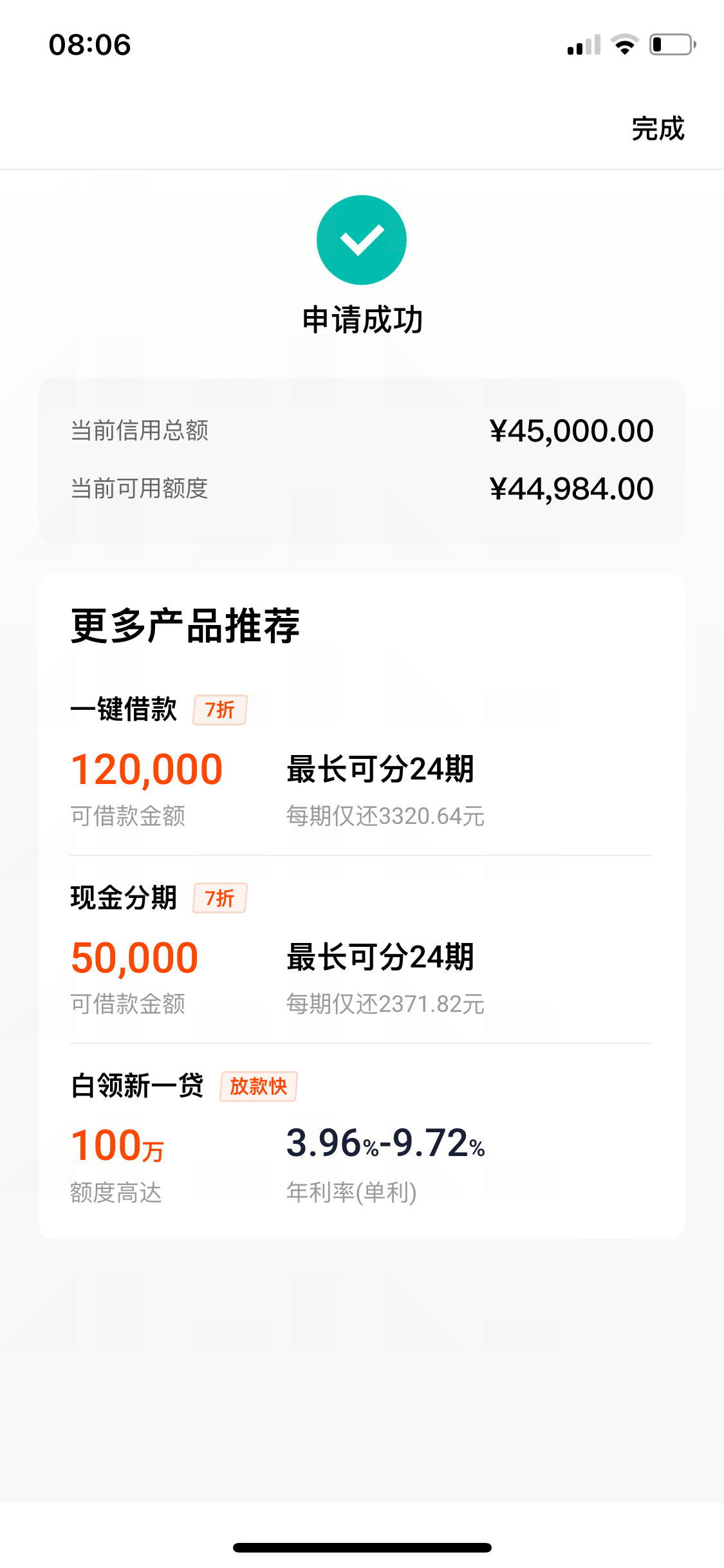Tap the 3.96%-9.72% annual rate text

(385, 1143)
